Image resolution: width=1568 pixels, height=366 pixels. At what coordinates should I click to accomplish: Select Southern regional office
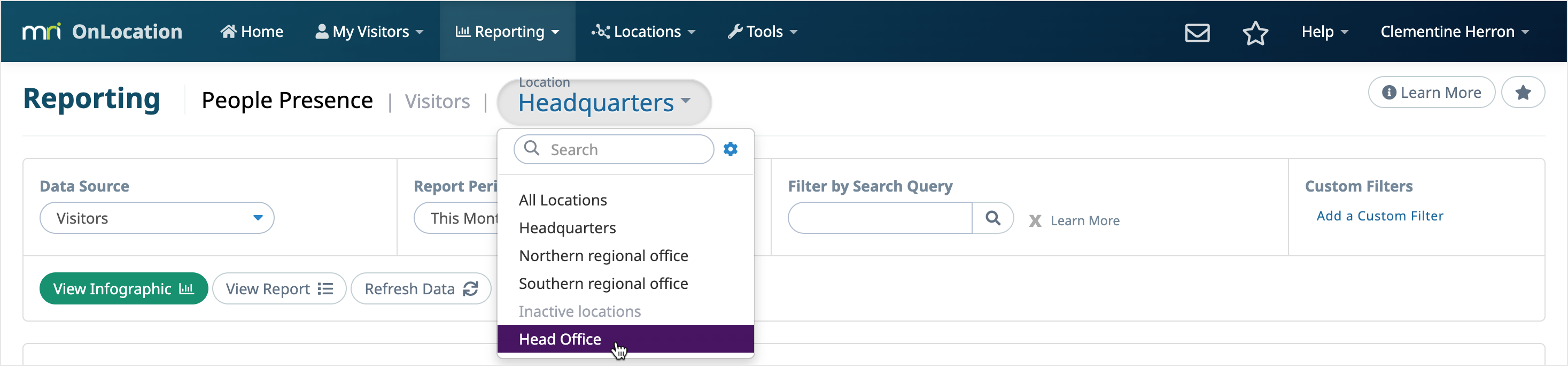[625, 283]
